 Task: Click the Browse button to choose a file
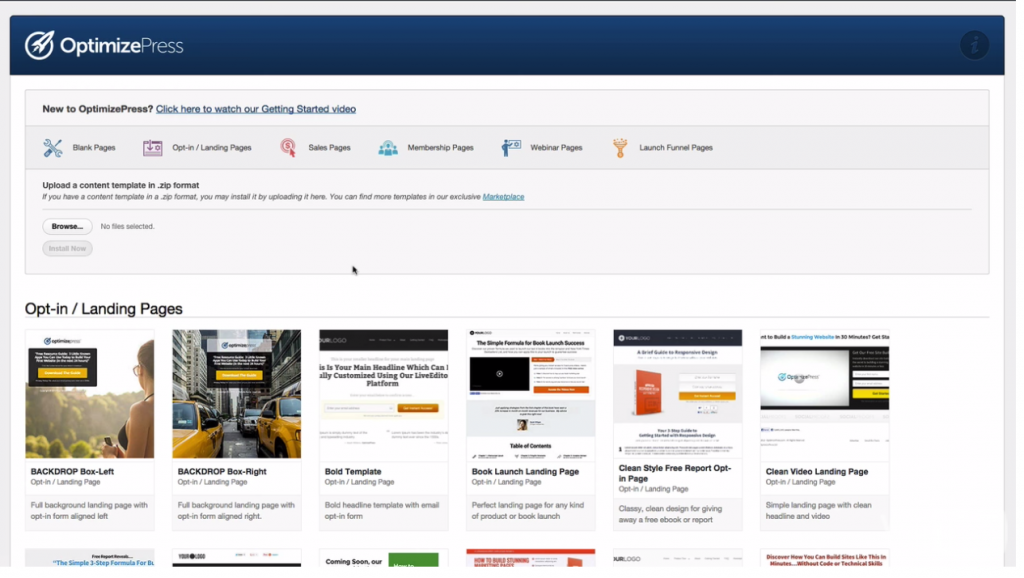pyautogui.click(x=66, y=226)
